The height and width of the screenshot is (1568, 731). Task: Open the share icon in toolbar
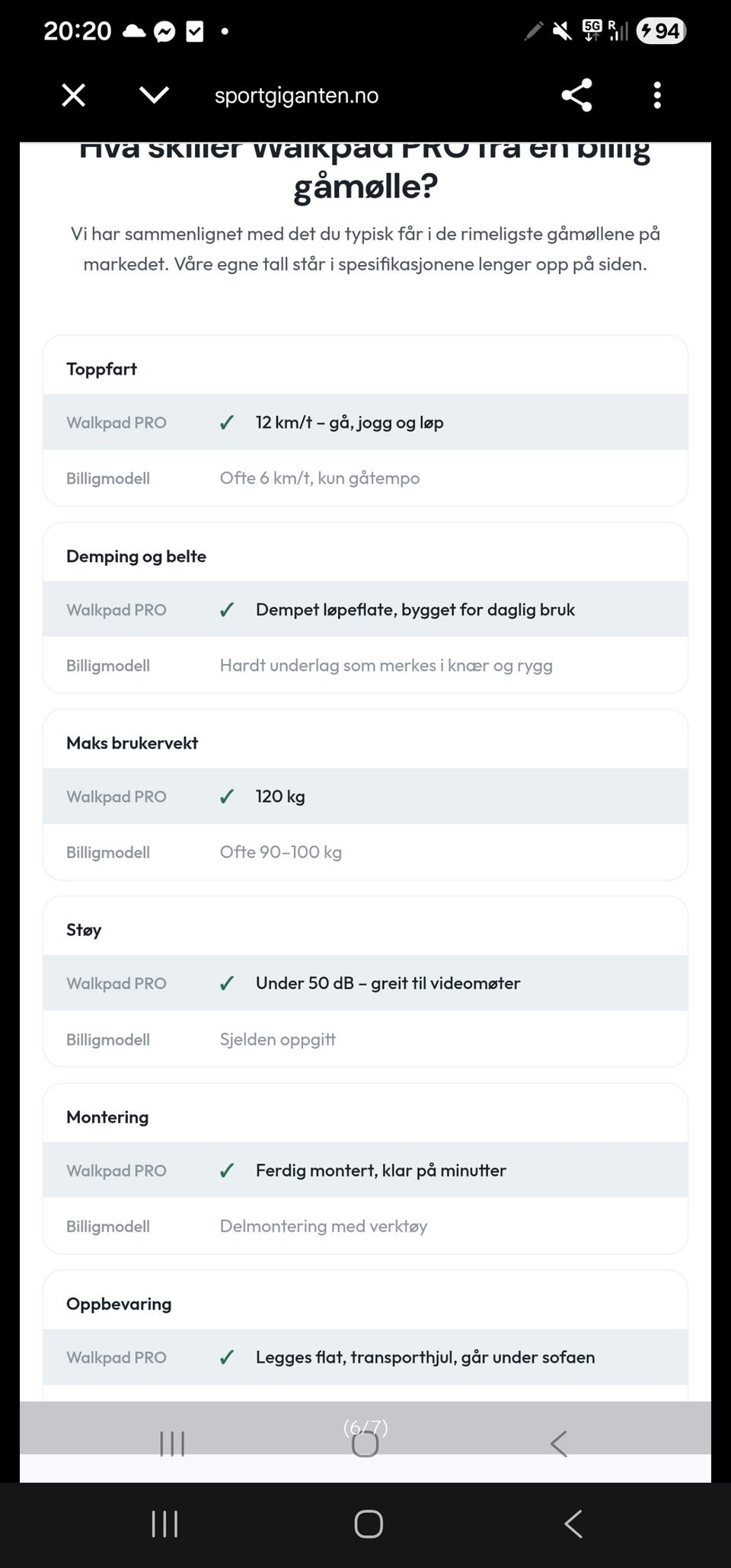(x=576, y=95)
